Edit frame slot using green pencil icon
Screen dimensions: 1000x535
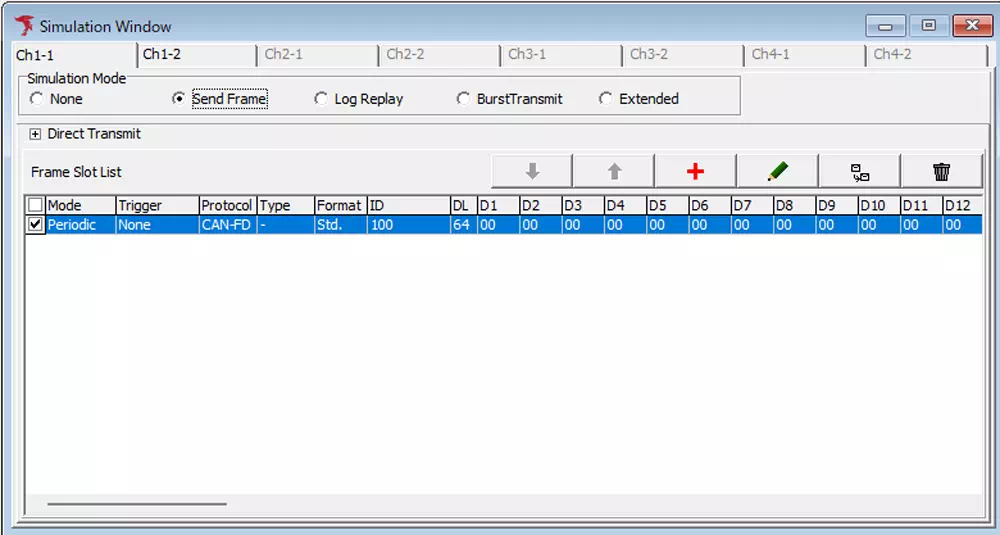pos(778,172)
